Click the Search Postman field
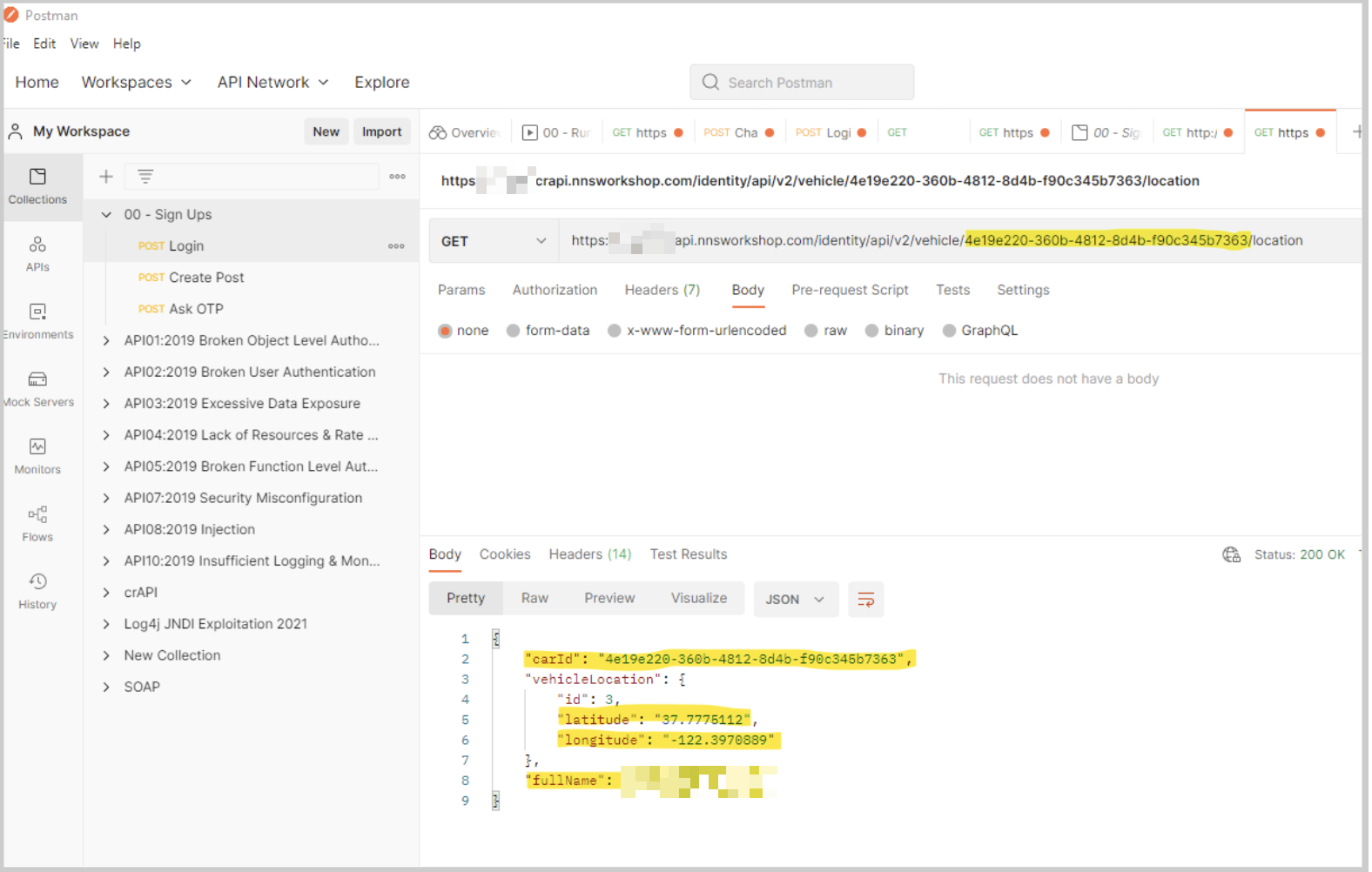This screenshot has width=1372, height=872. click(802, 82)
